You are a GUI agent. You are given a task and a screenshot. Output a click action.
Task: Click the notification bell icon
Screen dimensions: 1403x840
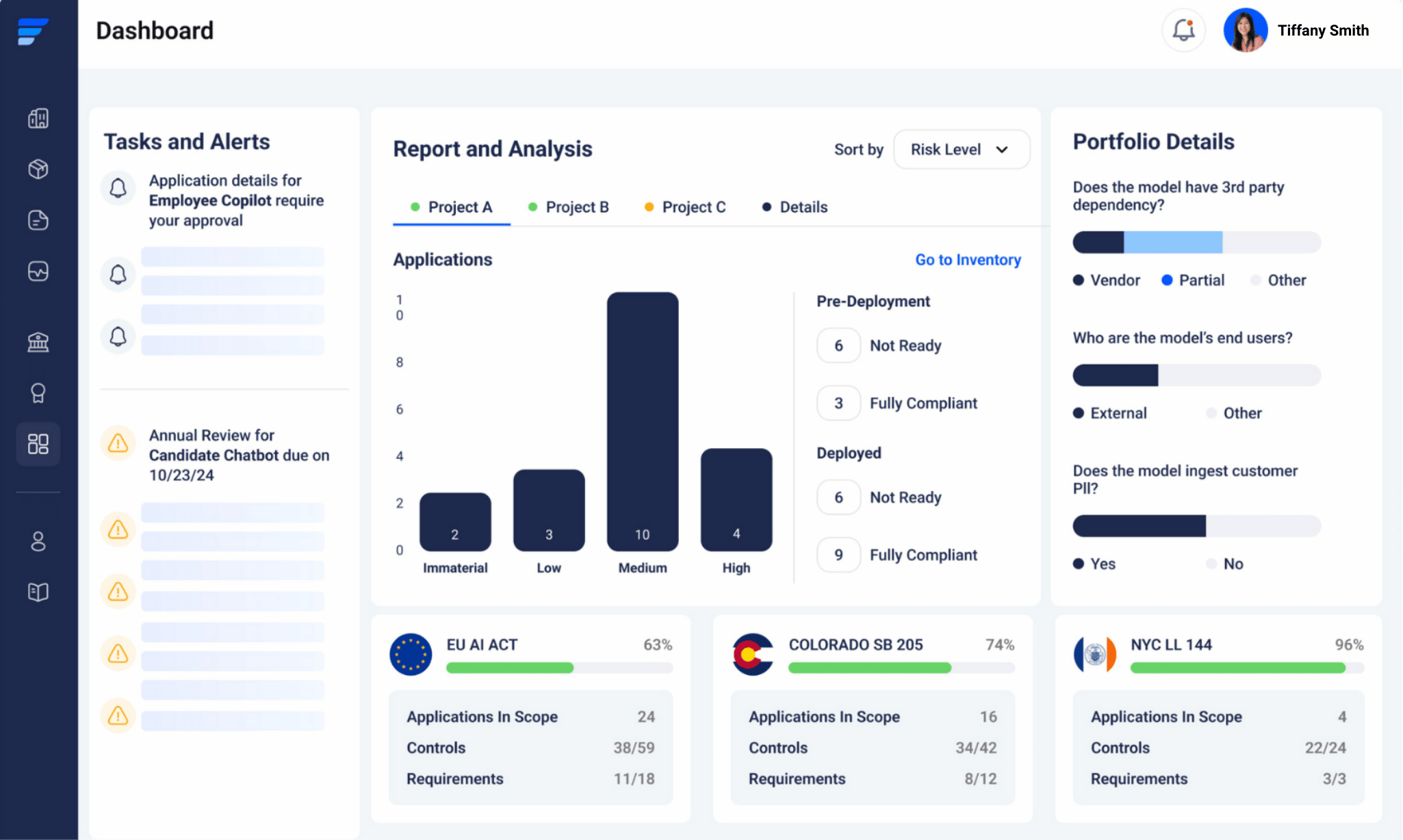pos(1184,30)
